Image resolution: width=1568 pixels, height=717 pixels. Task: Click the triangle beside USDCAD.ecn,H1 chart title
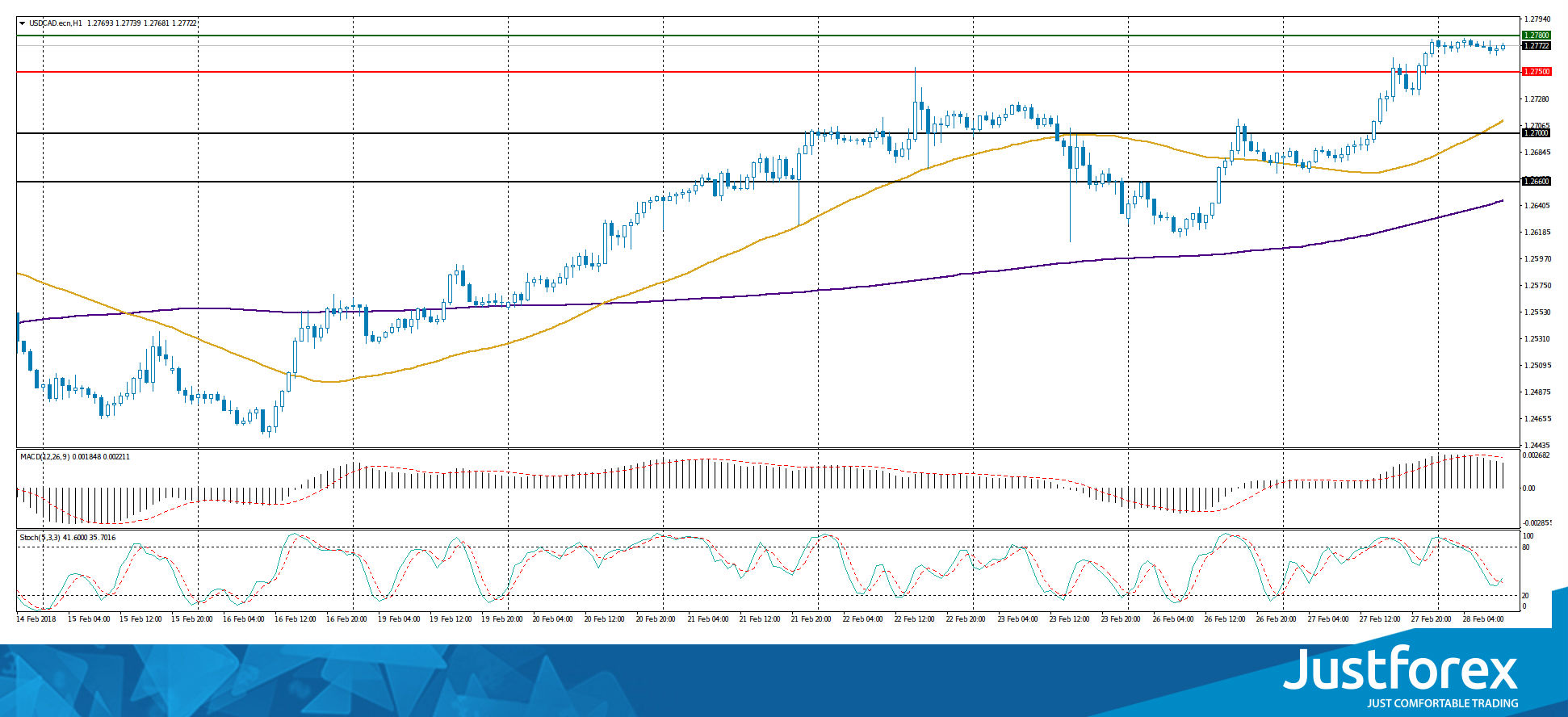[x=23, y=23]
